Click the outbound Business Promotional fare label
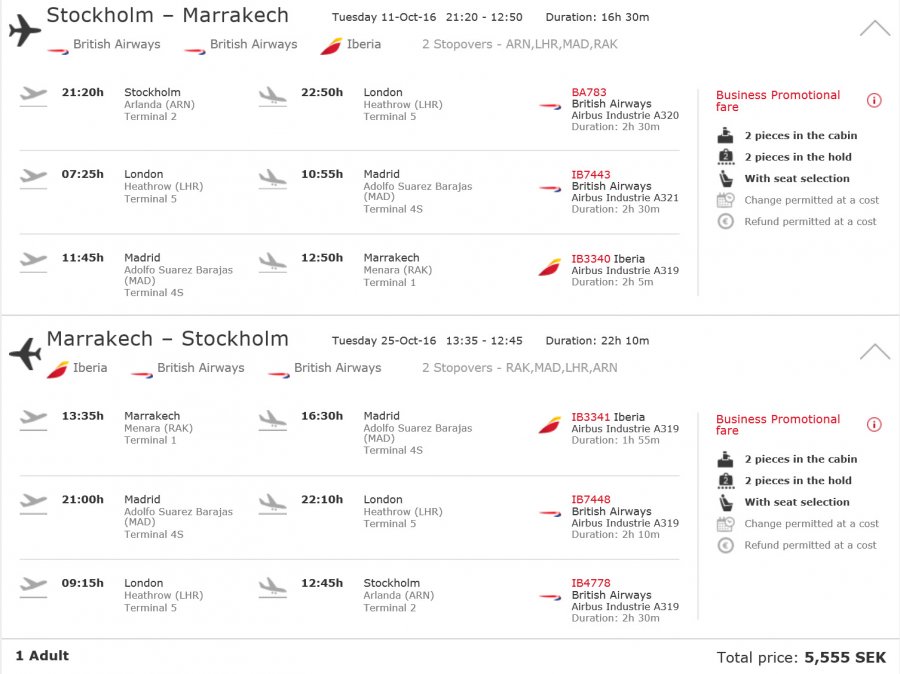Screen dimensions: 900x674 tap(778, 101)
